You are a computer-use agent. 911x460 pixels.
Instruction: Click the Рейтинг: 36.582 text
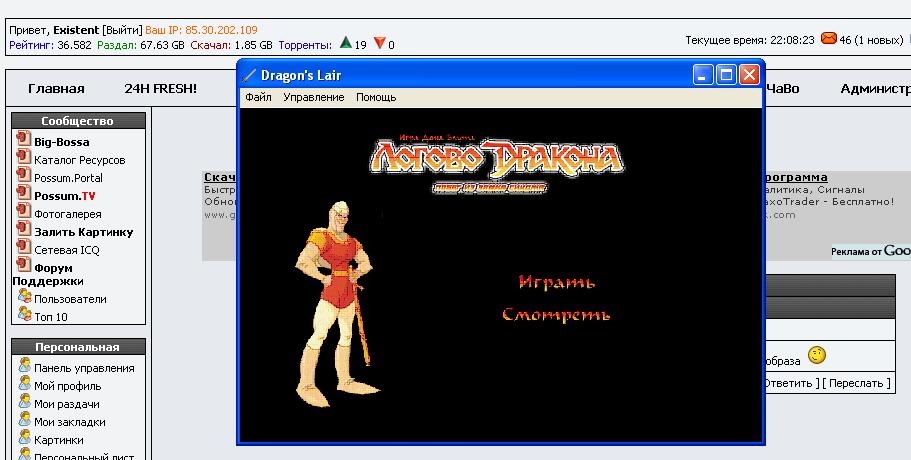click(x=51, y=45)
